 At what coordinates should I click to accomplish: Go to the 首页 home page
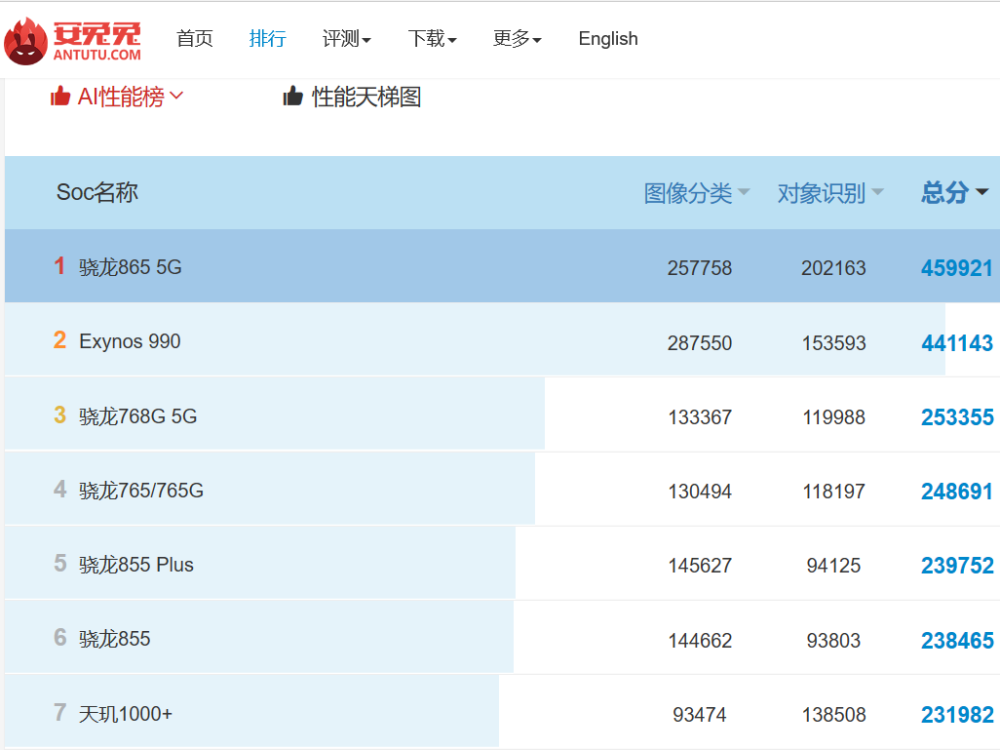pyautogui.click(x=194, y=39)
